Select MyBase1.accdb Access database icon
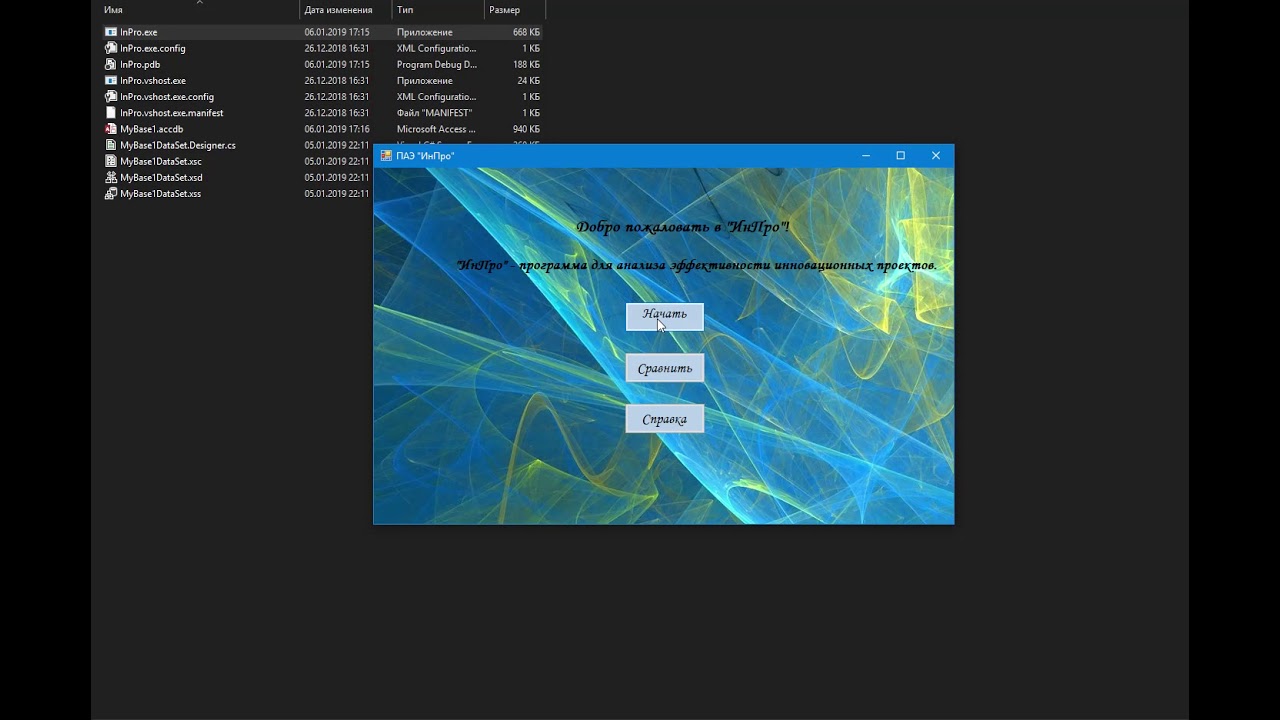 (x=111, y=129)
